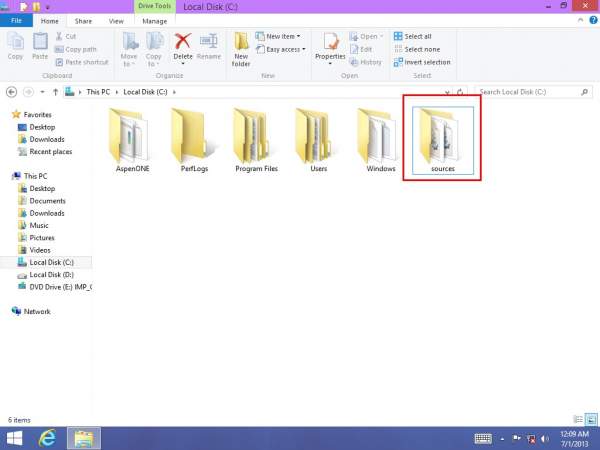Click Select all in the Select group
Image resolution: width=600 pixels, height=450 pixels.
(412, 36)
